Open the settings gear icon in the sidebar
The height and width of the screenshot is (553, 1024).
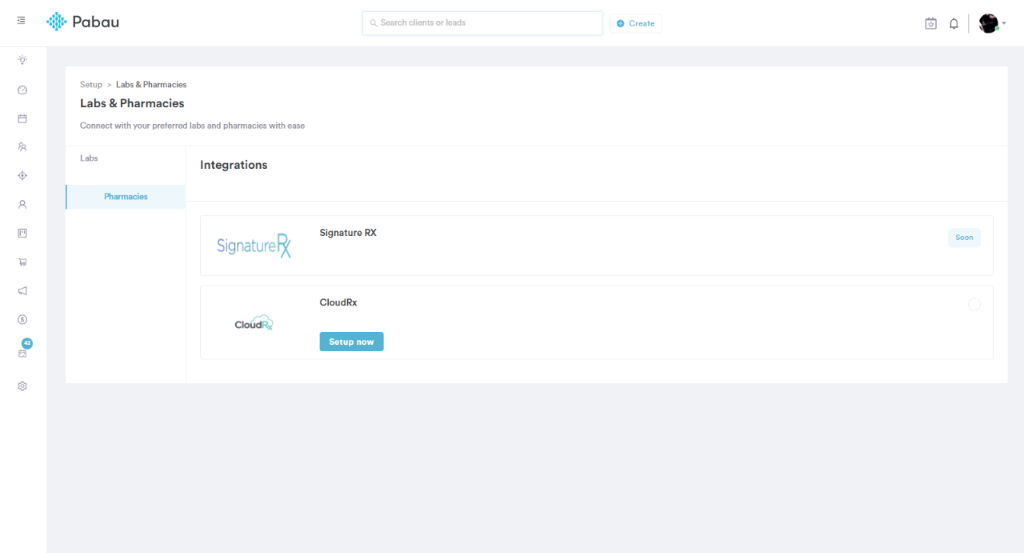pos(22,386)
